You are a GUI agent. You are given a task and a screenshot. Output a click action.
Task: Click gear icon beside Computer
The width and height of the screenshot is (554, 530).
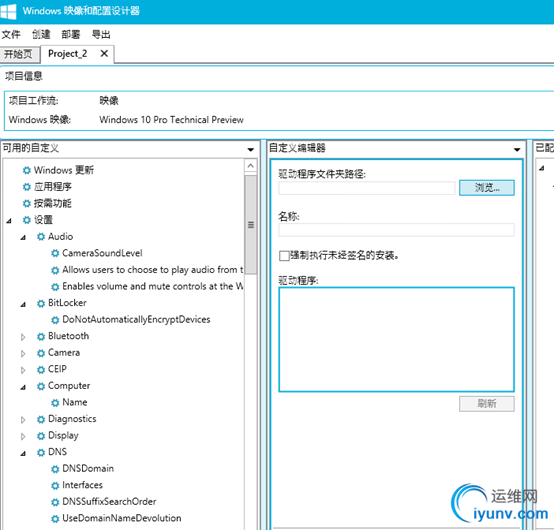41,386
